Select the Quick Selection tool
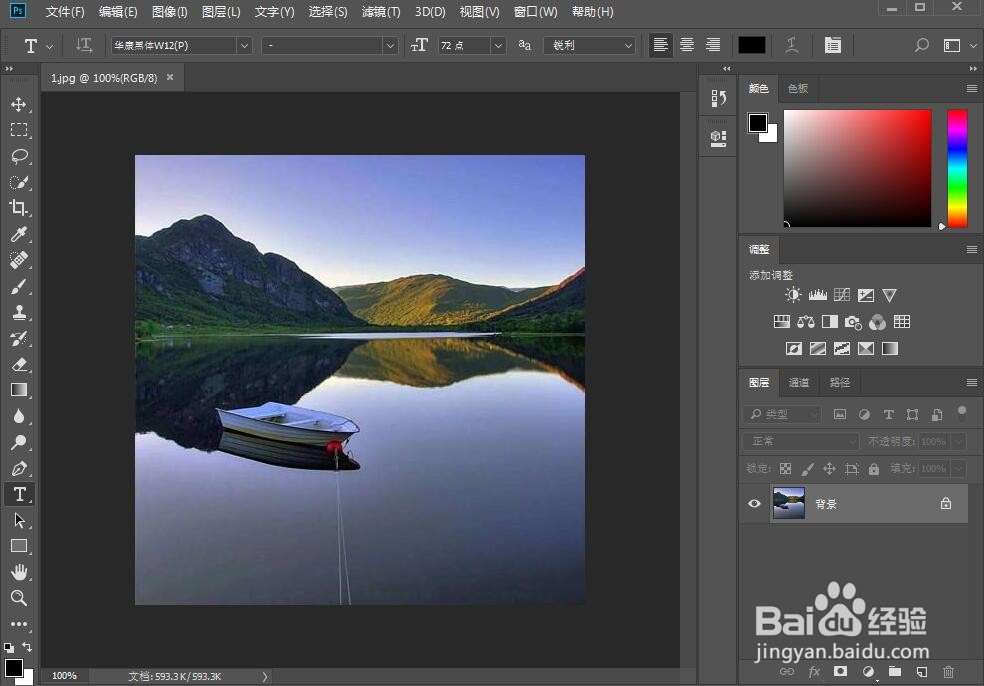The width and height of the screenshot is (984, 686). click(19, 182)
